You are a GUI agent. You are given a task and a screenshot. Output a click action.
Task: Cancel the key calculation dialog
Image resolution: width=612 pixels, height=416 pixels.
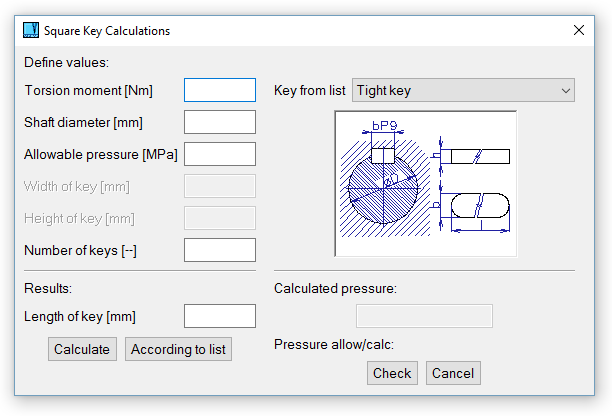453,373
